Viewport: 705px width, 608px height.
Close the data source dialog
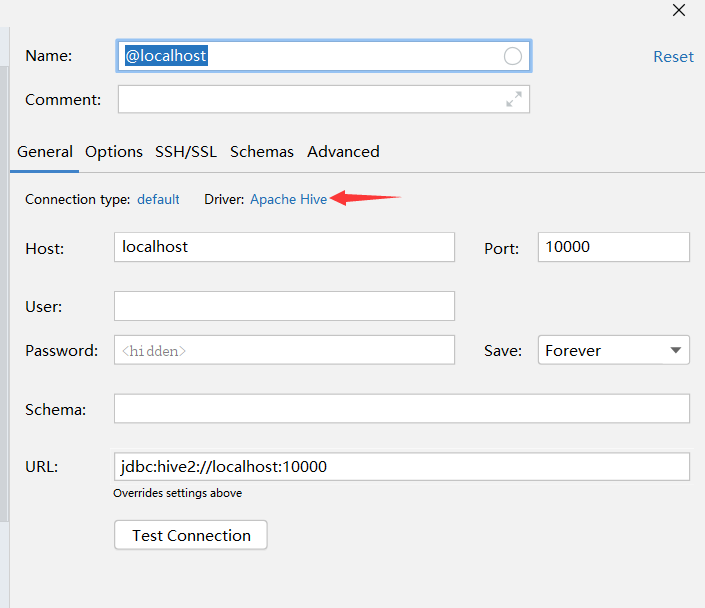(x=679, y=10)
